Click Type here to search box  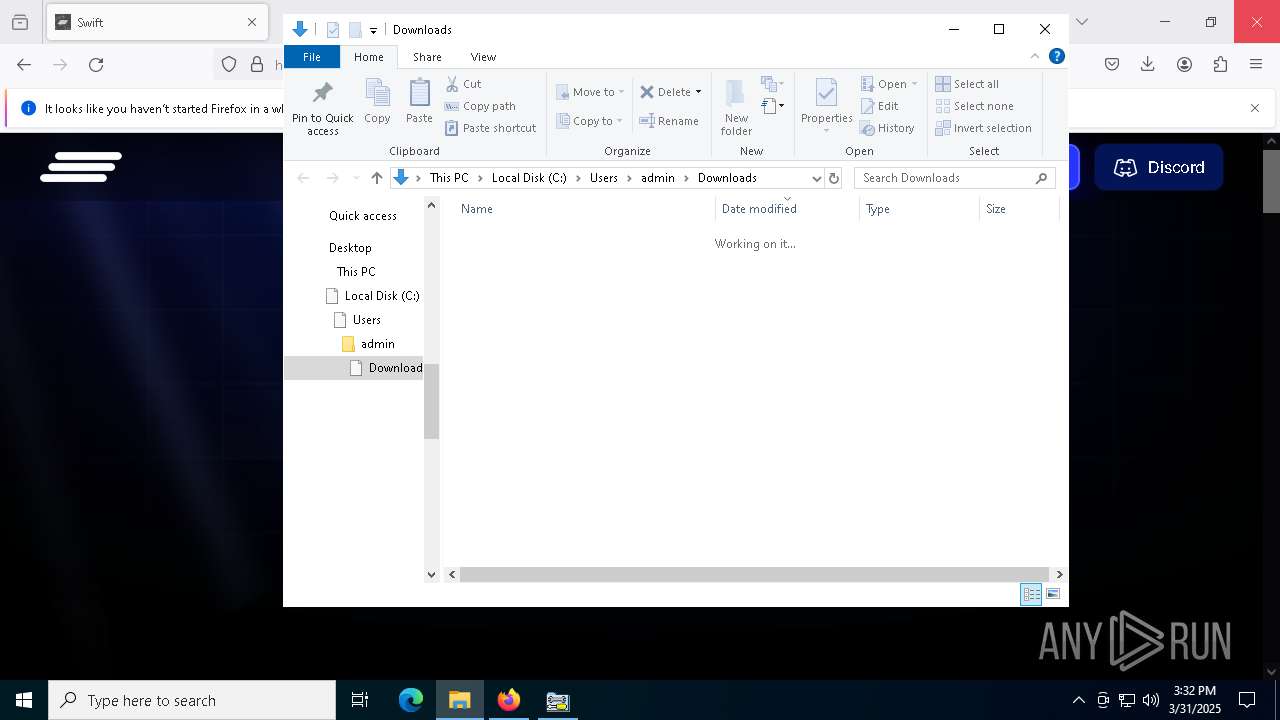coord(192,700)
